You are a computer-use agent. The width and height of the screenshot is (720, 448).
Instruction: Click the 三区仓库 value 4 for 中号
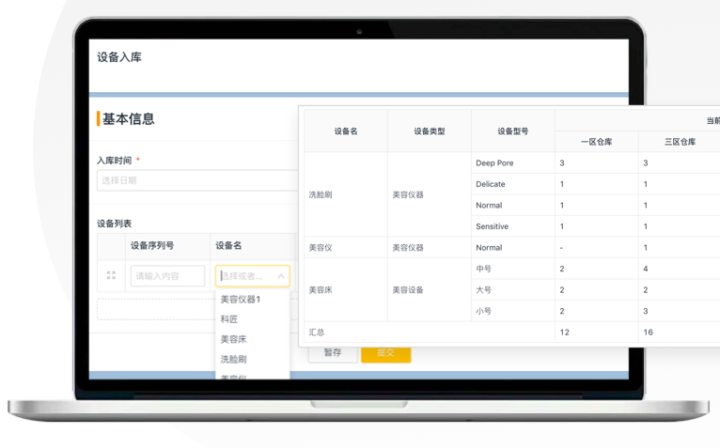[645, 269]
